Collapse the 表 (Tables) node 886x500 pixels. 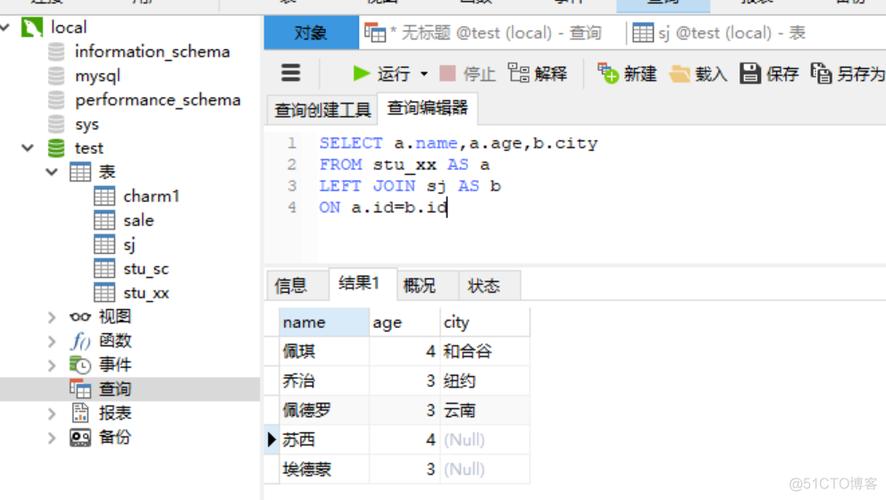click(51, 172)
